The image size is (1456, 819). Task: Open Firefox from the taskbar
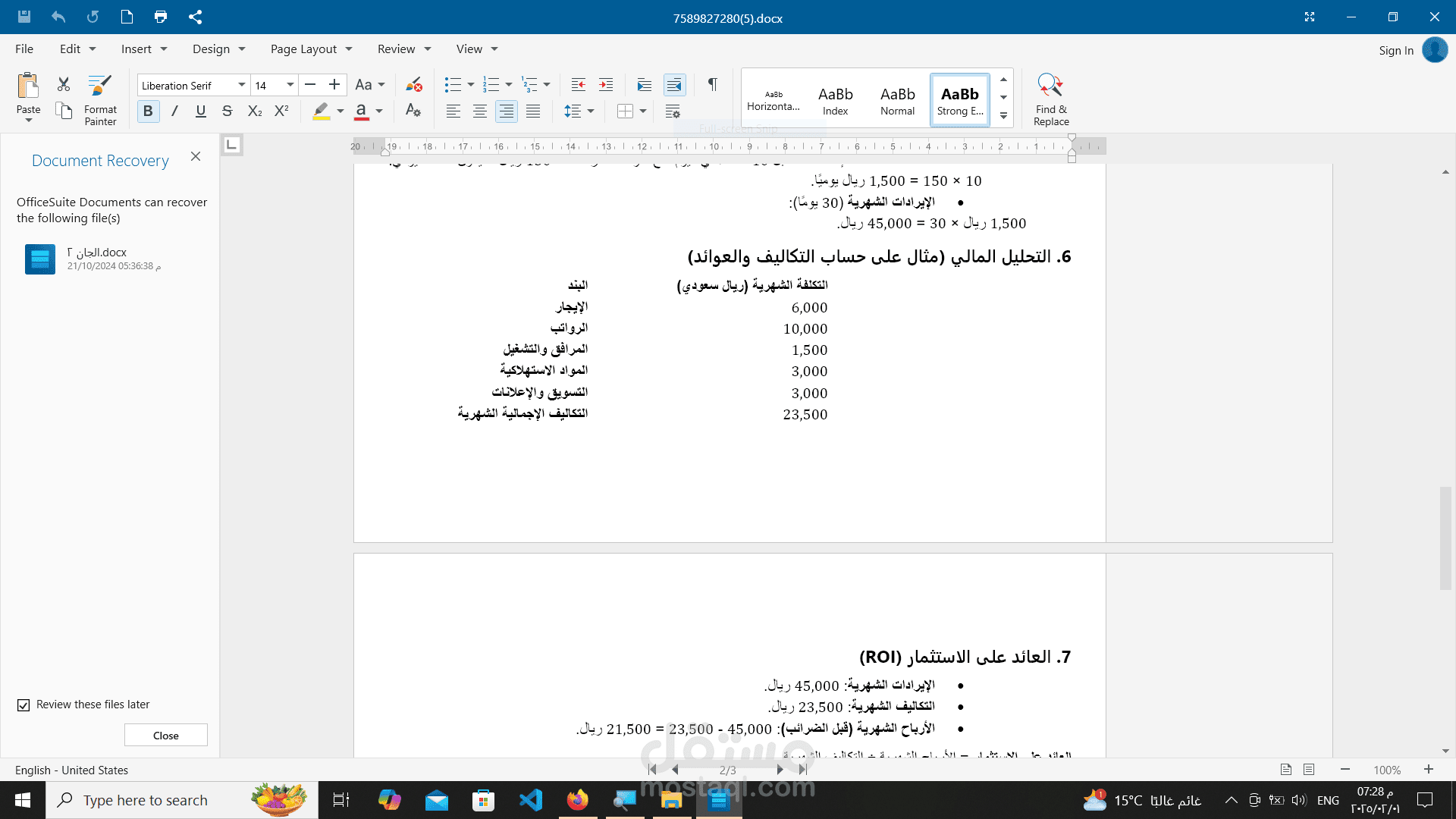578,799
